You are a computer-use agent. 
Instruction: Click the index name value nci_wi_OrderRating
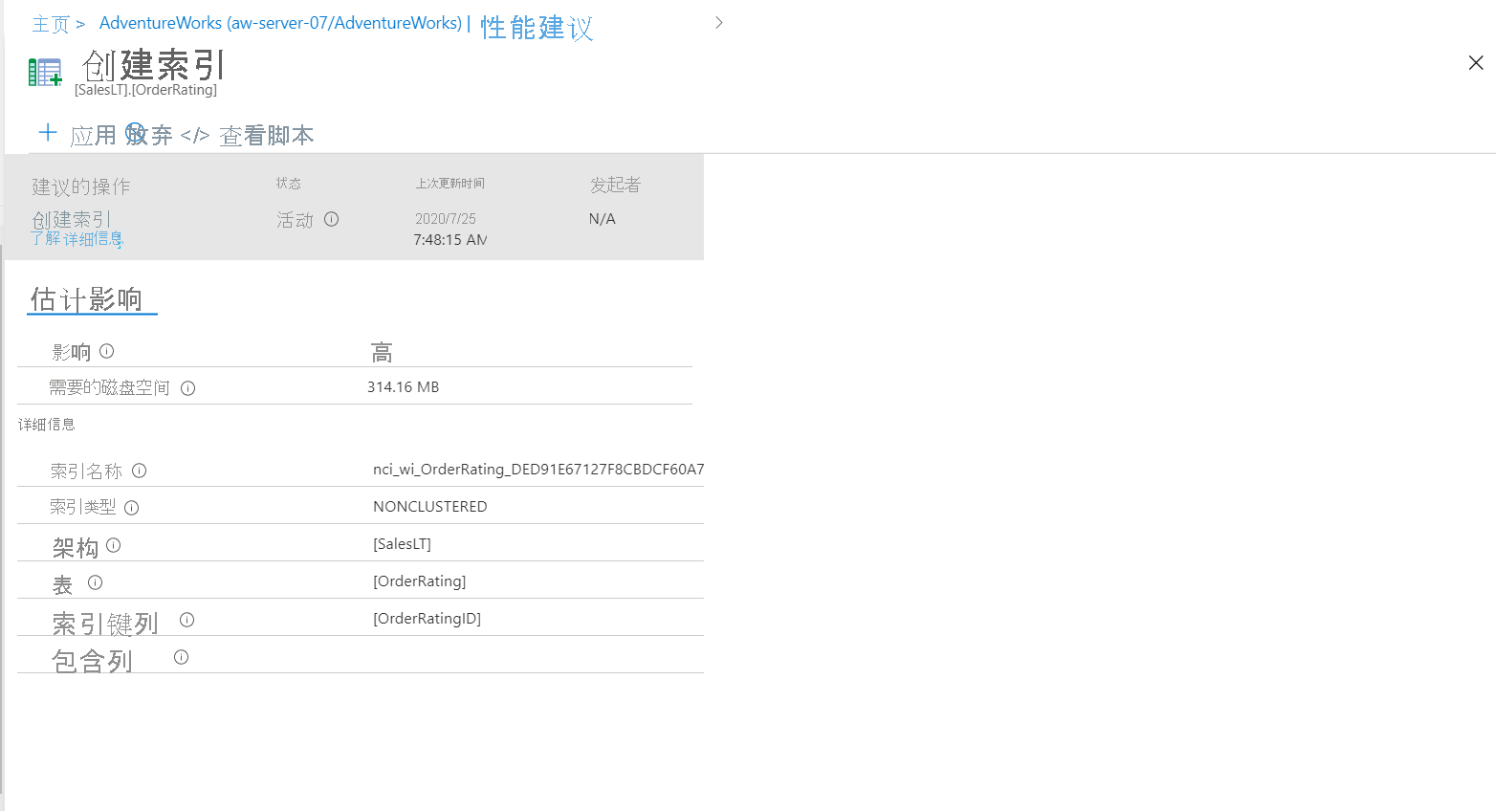point(538,470)
